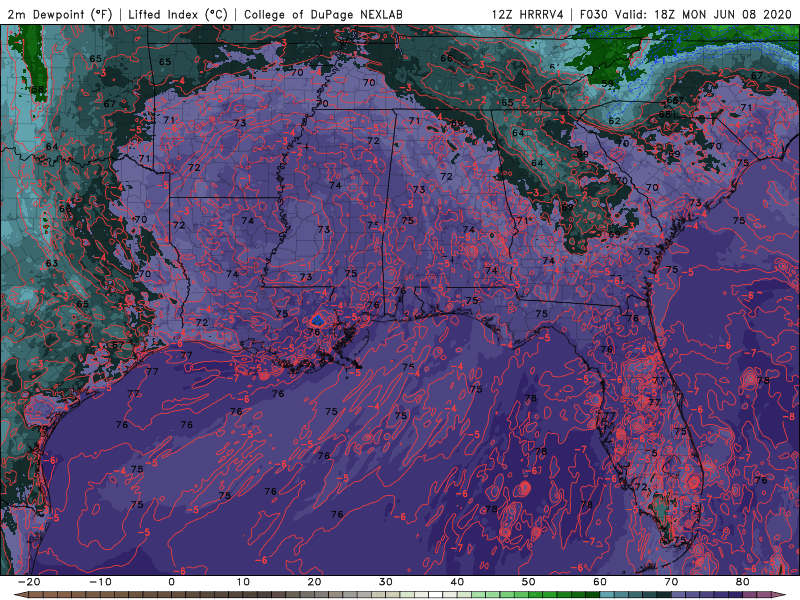Click the 'College of DuPage NEXLAB' label
Image resolution: width=800 pixels, height=600 pixels.
[x=323, y=14]
